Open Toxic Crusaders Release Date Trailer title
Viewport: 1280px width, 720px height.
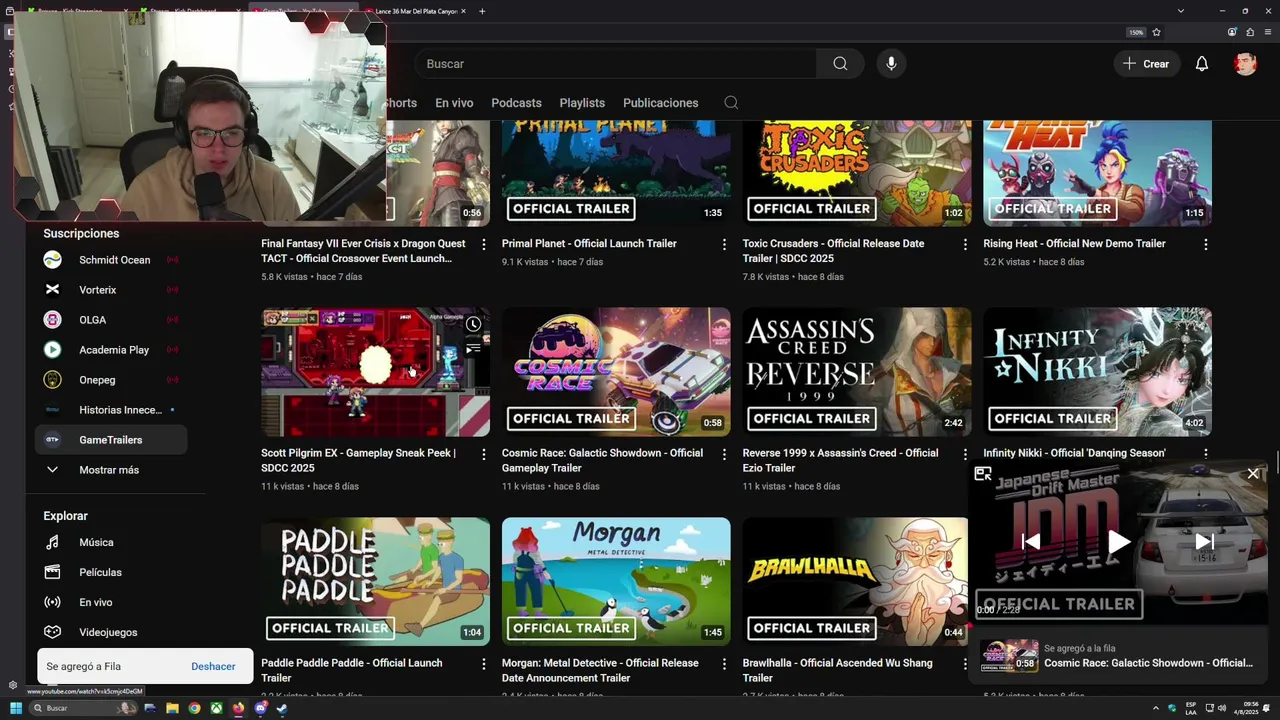(x=833, y=251)
